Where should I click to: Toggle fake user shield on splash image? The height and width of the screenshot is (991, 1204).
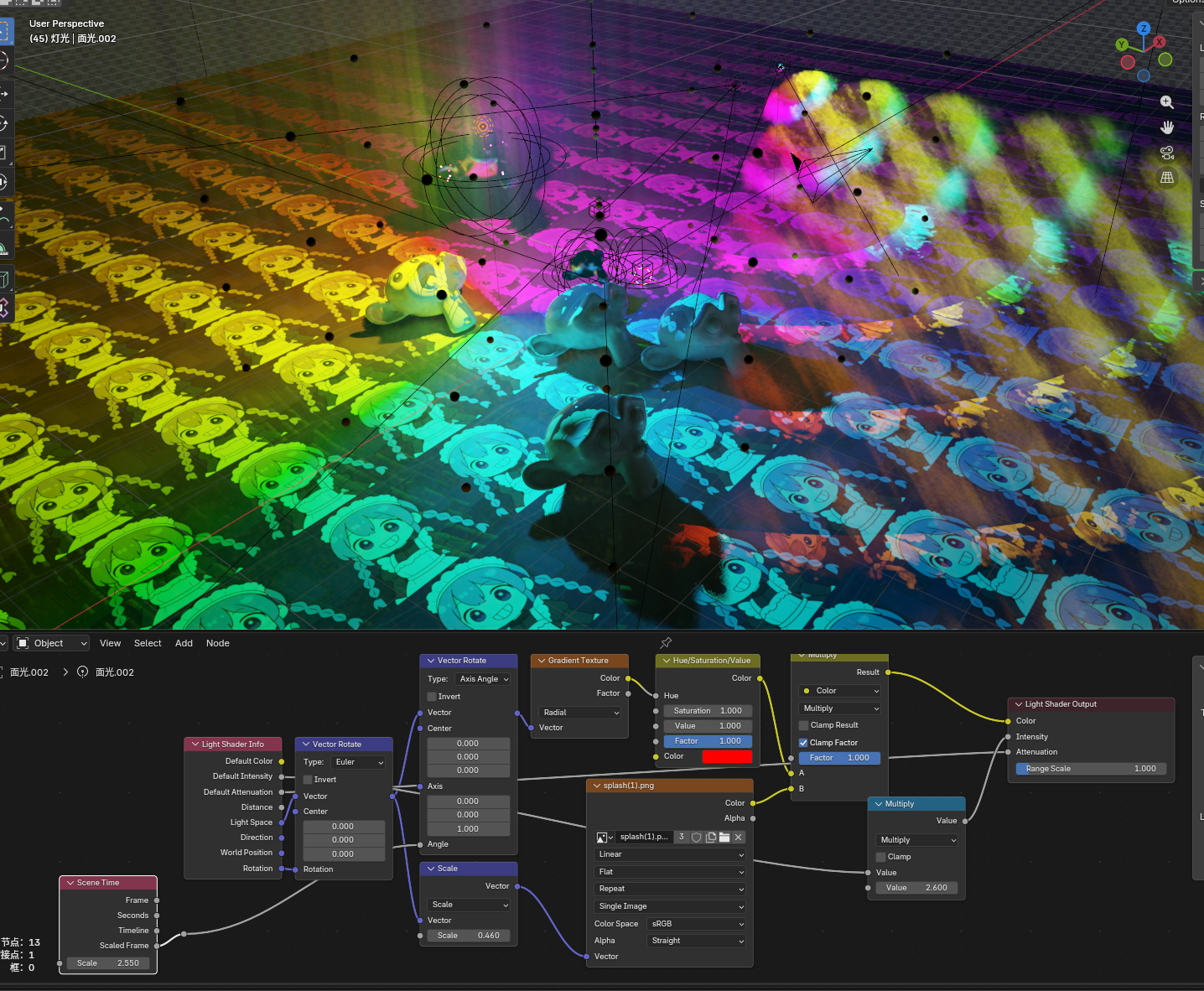[696, 838]
